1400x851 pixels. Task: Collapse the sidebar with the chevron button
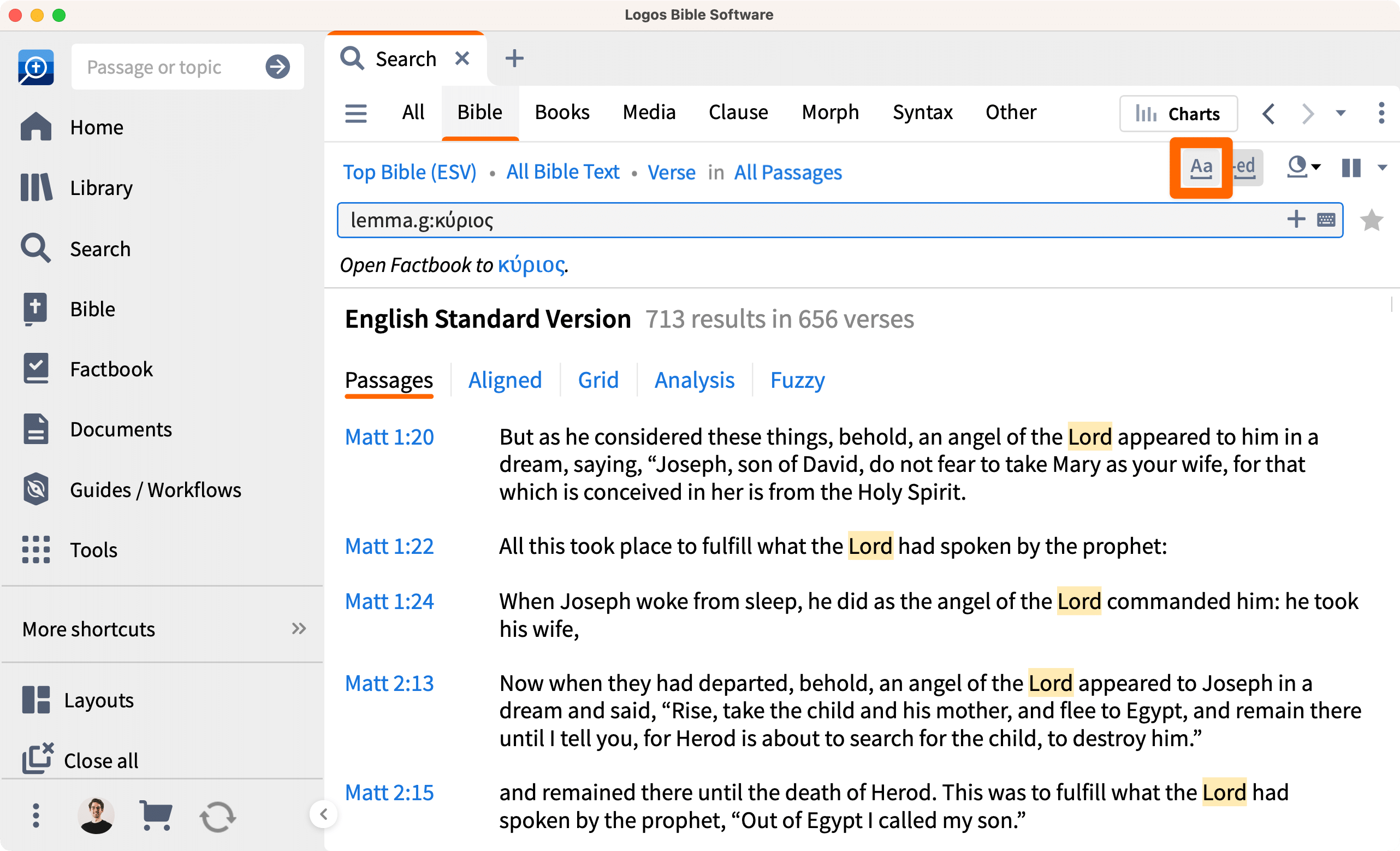[323, 814]
